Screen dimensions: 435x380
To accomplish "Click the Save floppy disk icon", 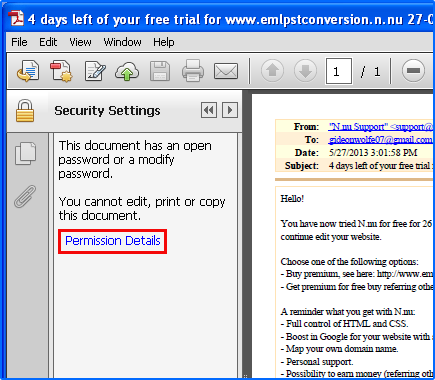I will pos(160,71).
